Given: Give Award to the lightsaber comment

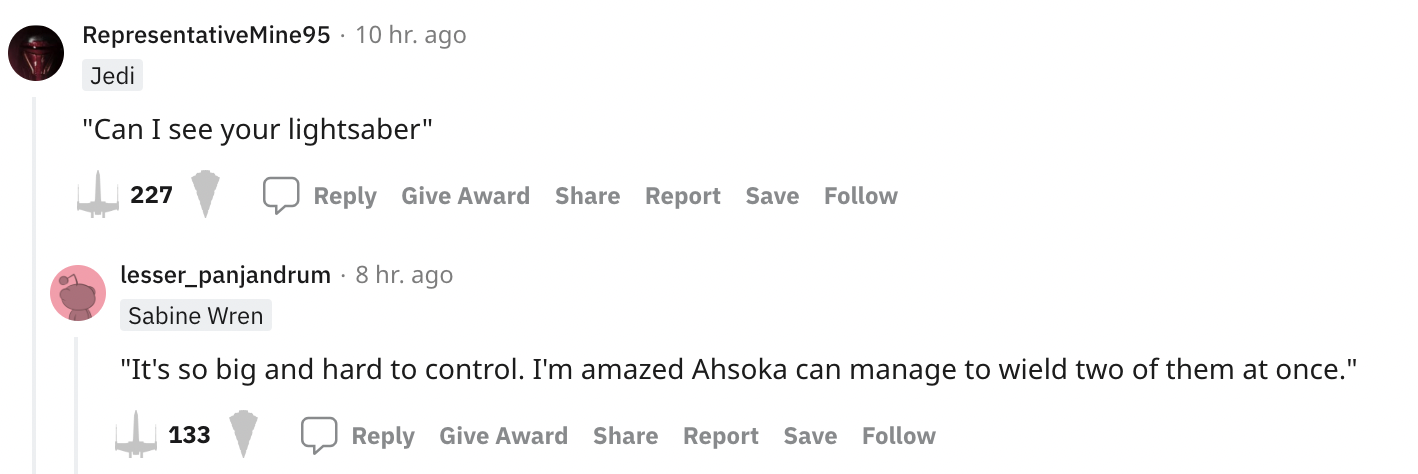Looking at the screenshot, I should pyautogui.click(x=466, y=196).
